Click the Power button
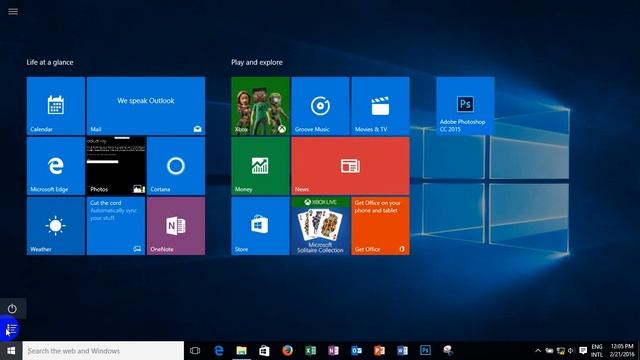The image size is (640, 360). click(x=12, y=309)
